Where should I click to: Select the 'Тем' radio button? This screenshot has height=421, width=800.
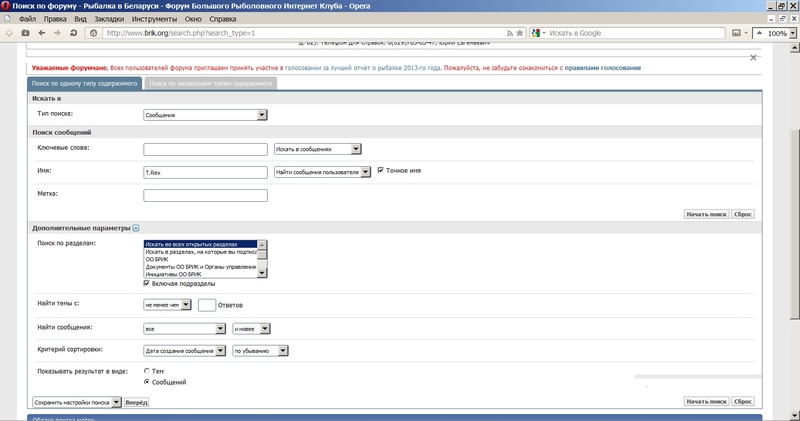148,371
